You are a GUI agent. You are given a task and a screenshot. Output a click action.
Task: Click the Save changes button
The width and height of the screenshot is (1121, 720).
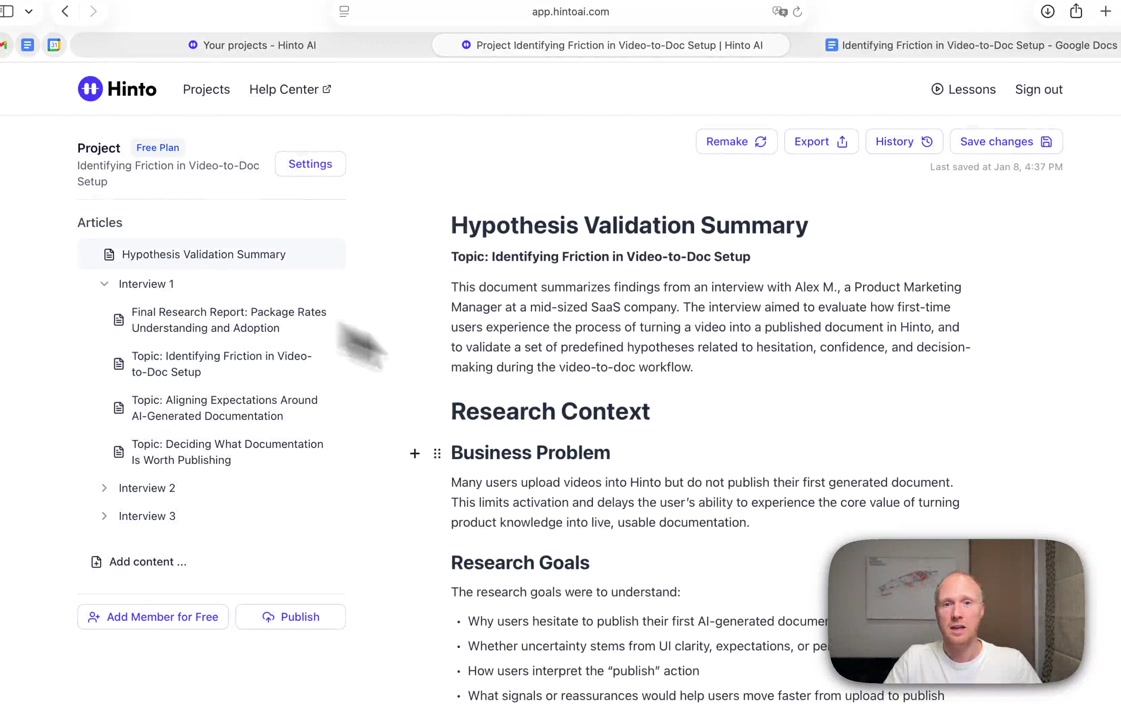click(x=1006, y=142)
